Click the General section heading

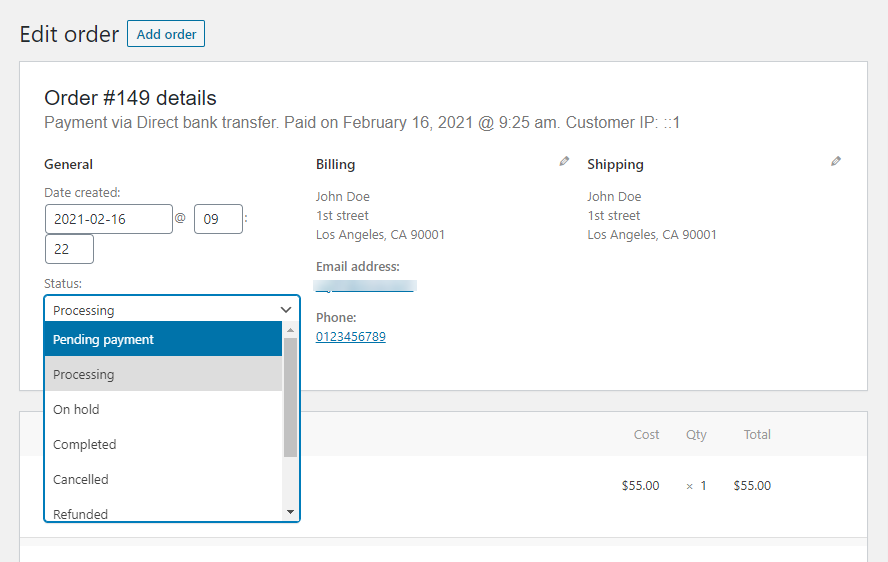click(x=68, y=164)
